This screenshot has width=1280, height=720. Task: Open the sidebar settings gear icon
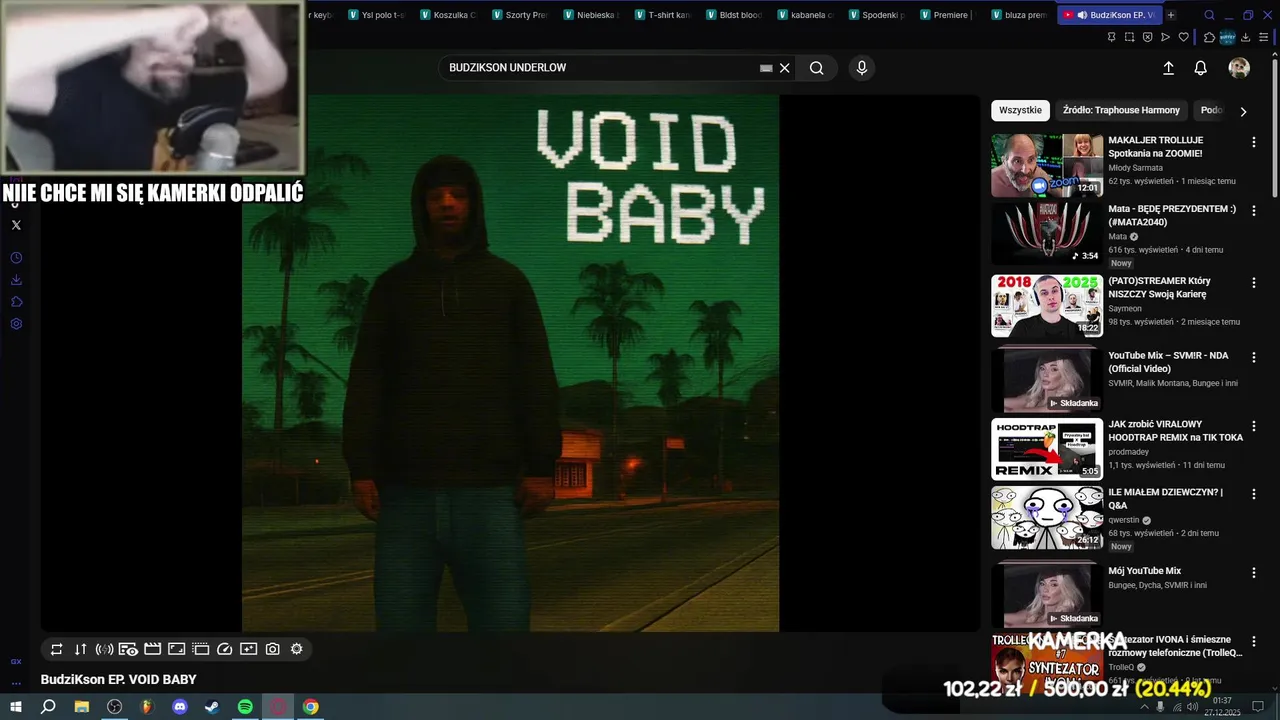pyautogui.click(x=16, y=324)
